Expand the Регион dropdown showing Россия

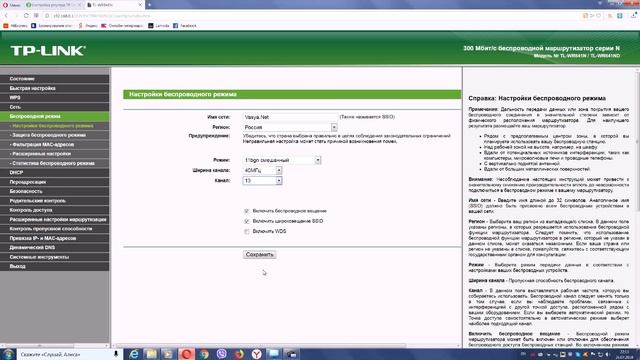[x=290, y=127]
